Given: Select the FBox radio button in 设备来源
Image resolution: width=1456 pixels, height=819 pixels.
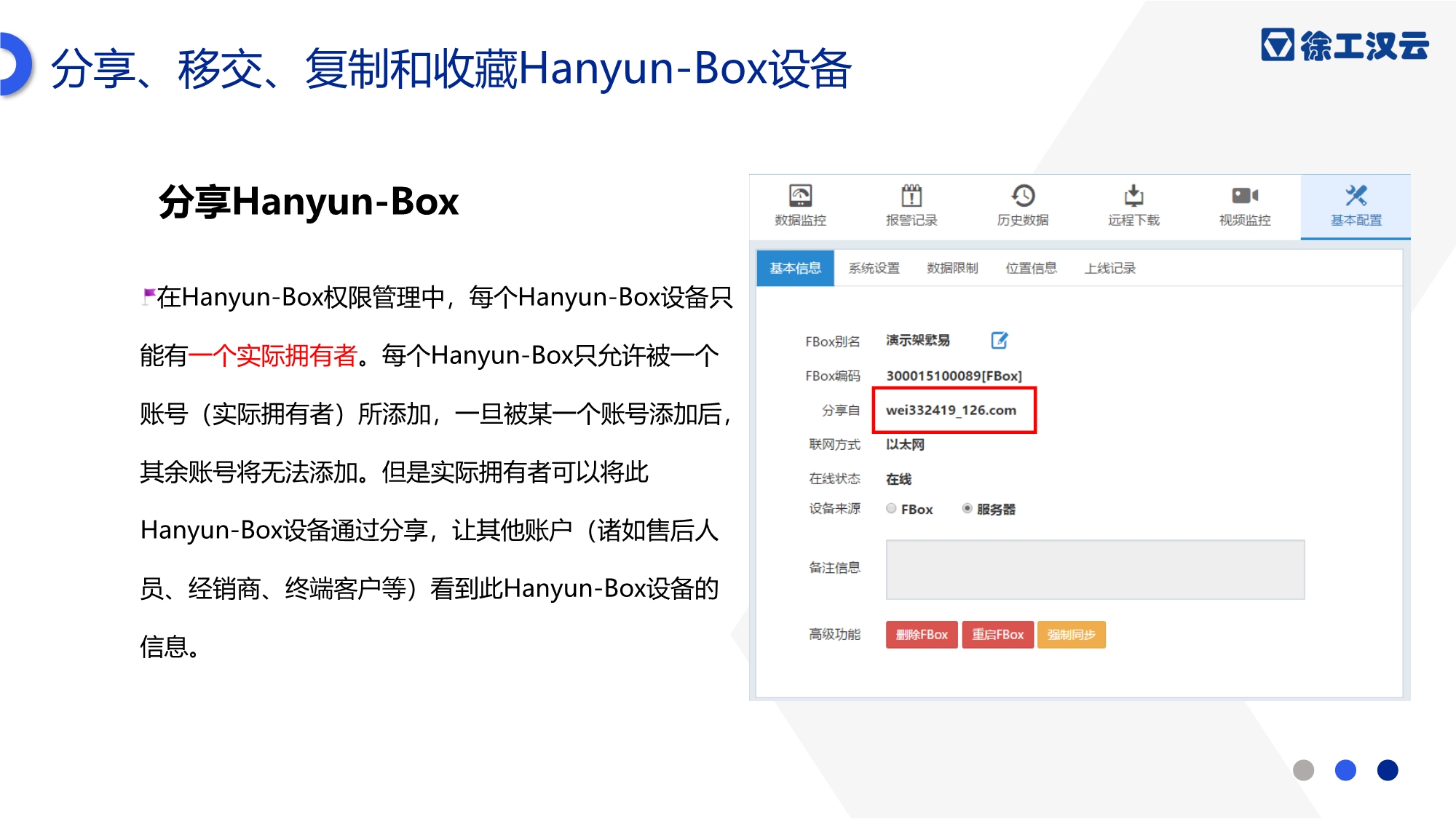Looking at the screenshot, I should tap(891, 508).
